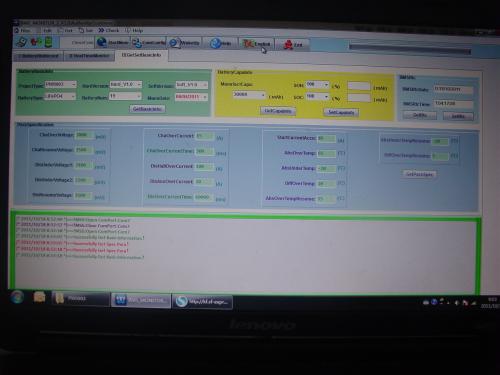The height and width of the screenshot is (375, 500).
Task: Expand the first SOC percent dropdown
Action: point(317,85)
